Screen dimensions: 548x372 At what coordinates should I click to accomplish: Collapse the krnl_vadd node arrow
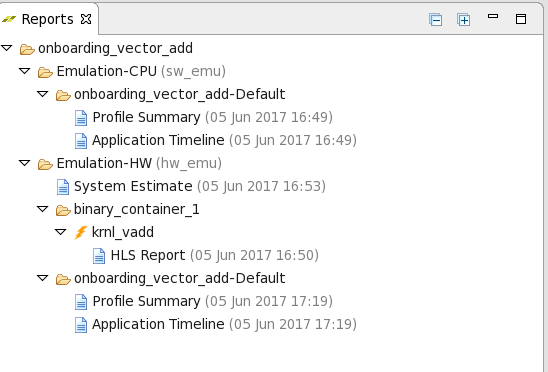point(60,232)
